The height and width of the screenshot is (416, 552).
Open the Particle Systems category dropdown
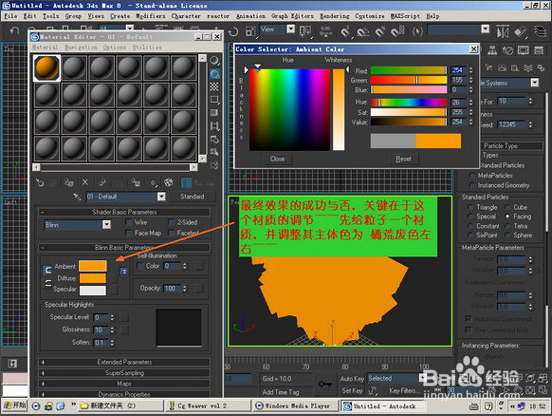click(x=534, y=83)
